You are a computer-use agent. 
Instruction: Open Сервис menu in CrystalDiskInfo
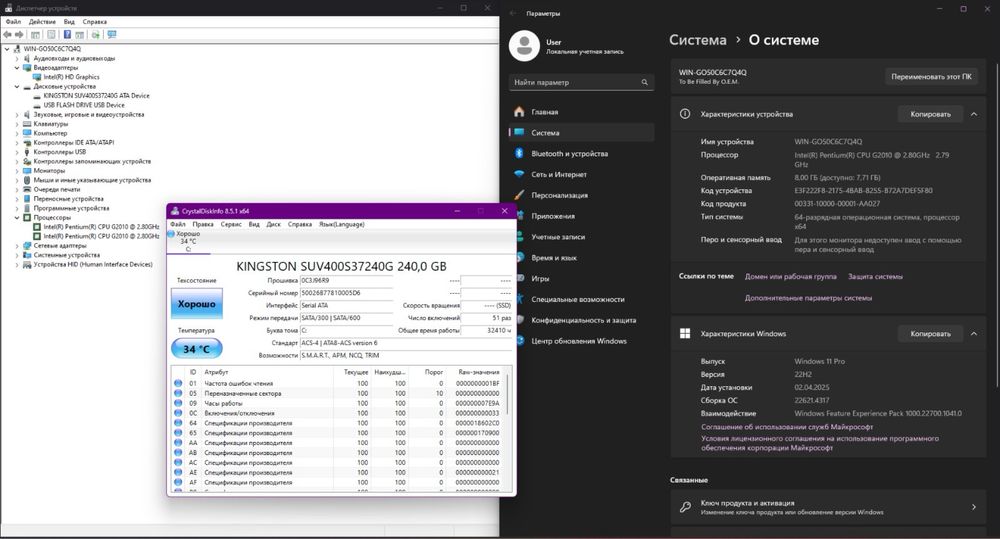(x=231, y=225)
